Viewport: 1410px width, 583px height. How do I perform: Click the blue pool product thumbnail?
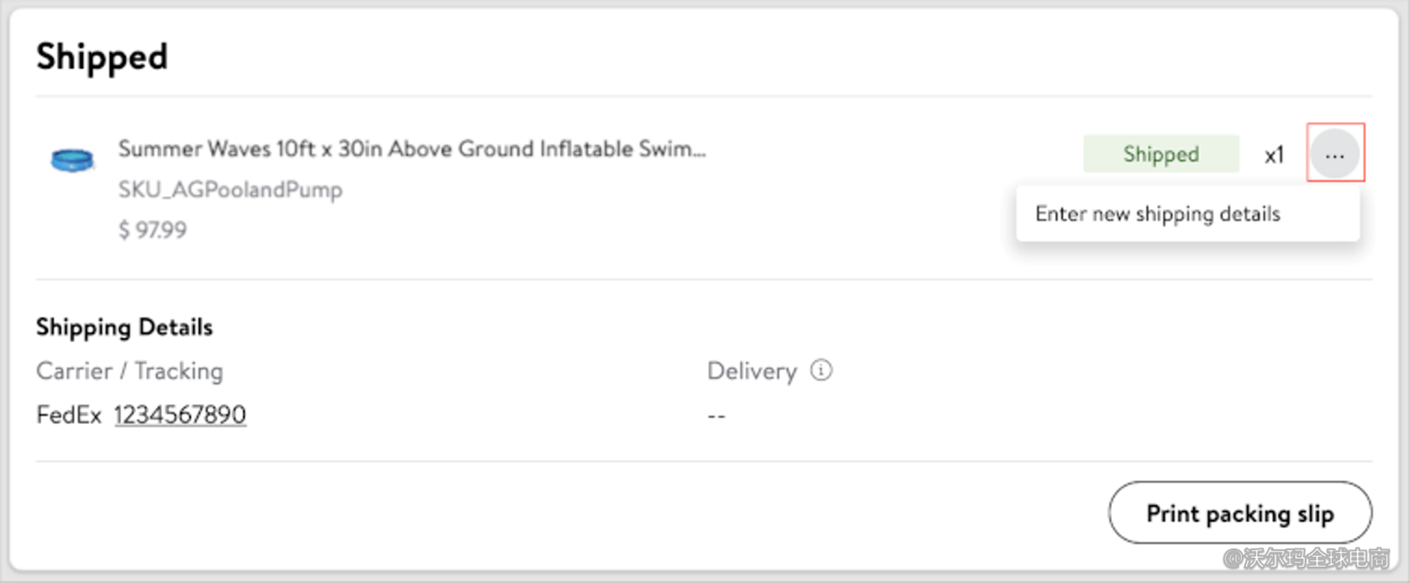tap(72, 159)
